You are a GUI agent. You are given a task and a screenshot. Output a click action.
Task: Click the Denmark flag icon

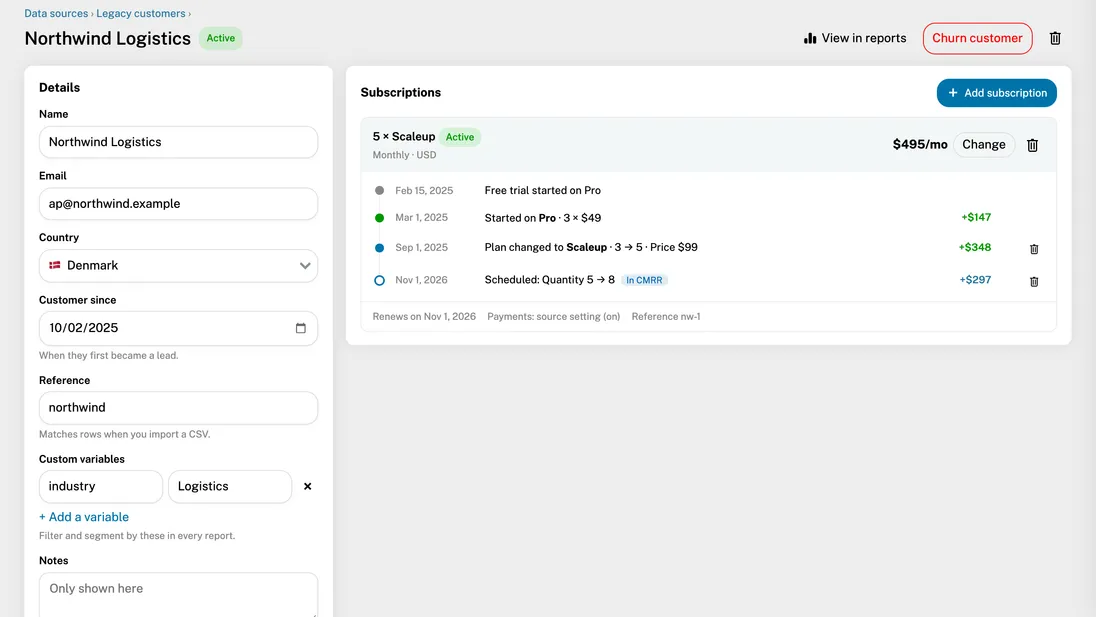coord(55,266)
